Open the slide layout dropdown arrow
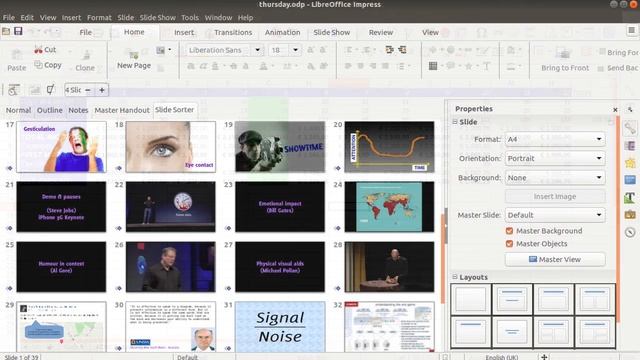 169,50
